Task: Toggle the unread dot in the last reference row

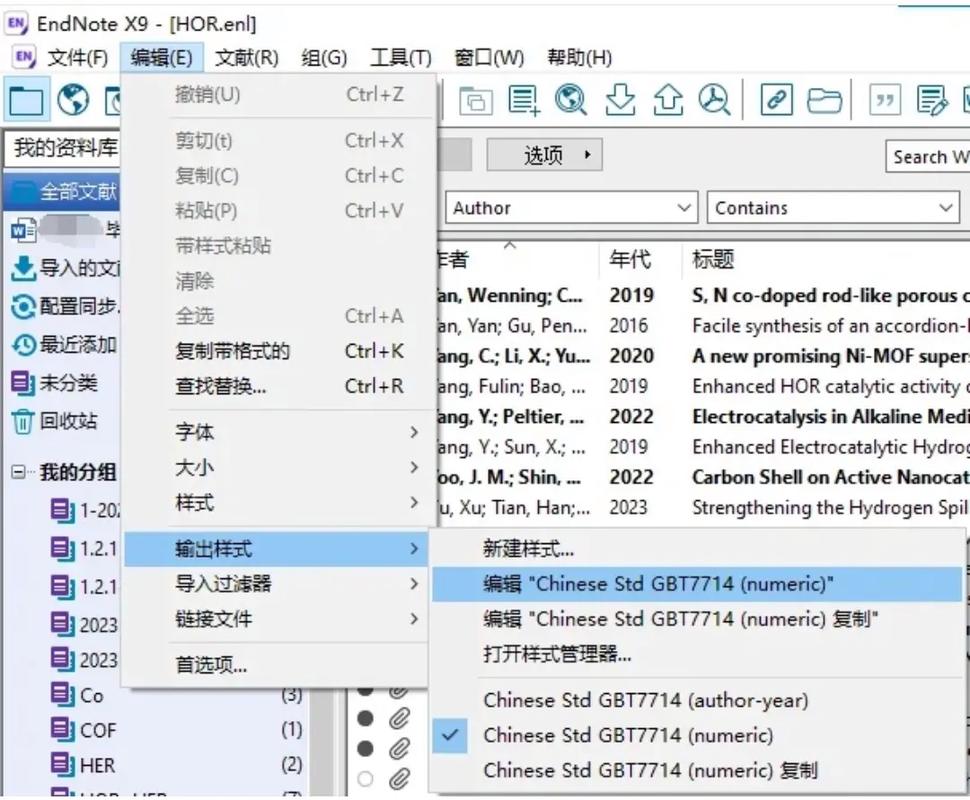Action: [366, 778]
